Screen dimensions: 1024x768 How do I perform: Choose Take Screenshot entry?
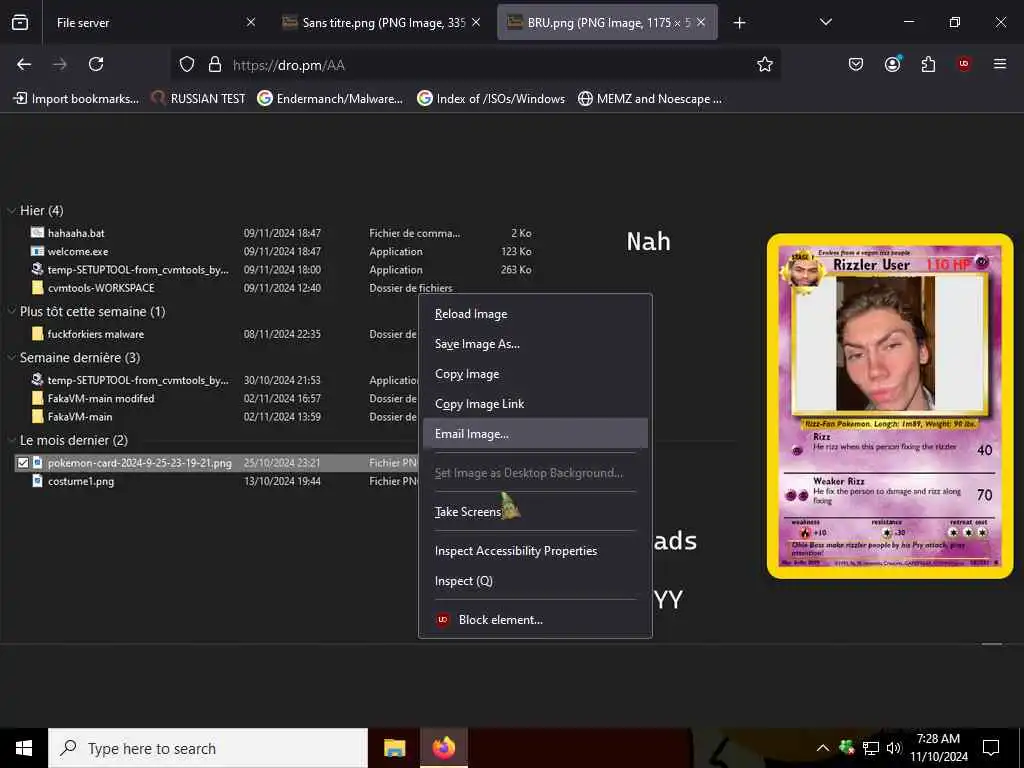pos(536,512)
